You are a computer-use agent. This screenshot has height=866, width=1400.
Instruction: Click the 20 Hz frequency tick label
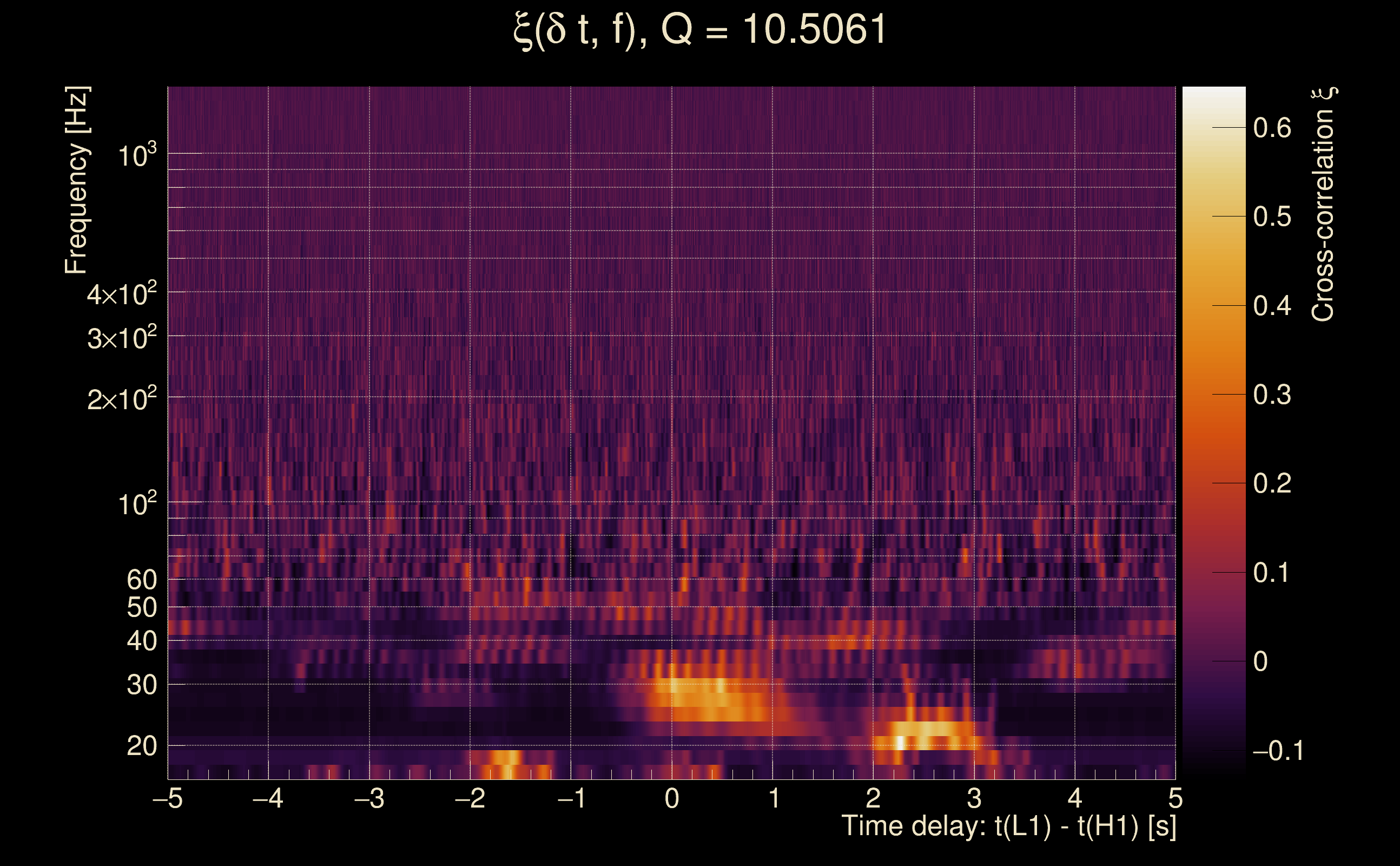(141, 746)
